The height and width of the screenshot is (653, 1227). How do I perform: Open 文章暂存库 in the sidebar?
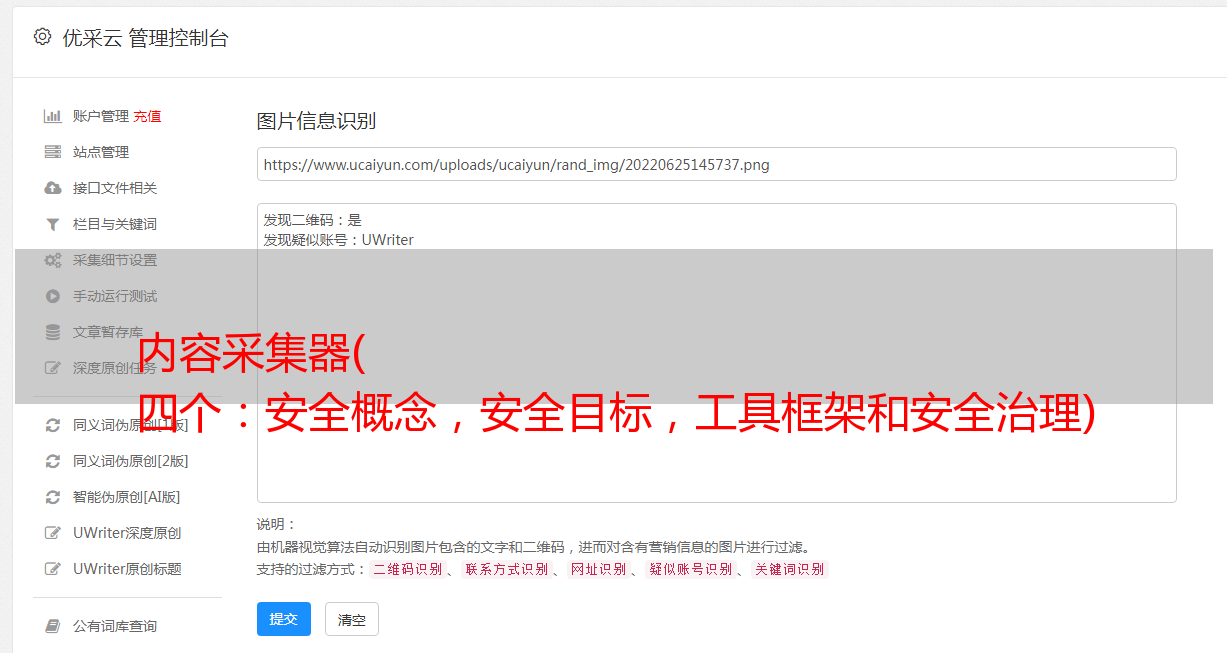tap(108, 332)
